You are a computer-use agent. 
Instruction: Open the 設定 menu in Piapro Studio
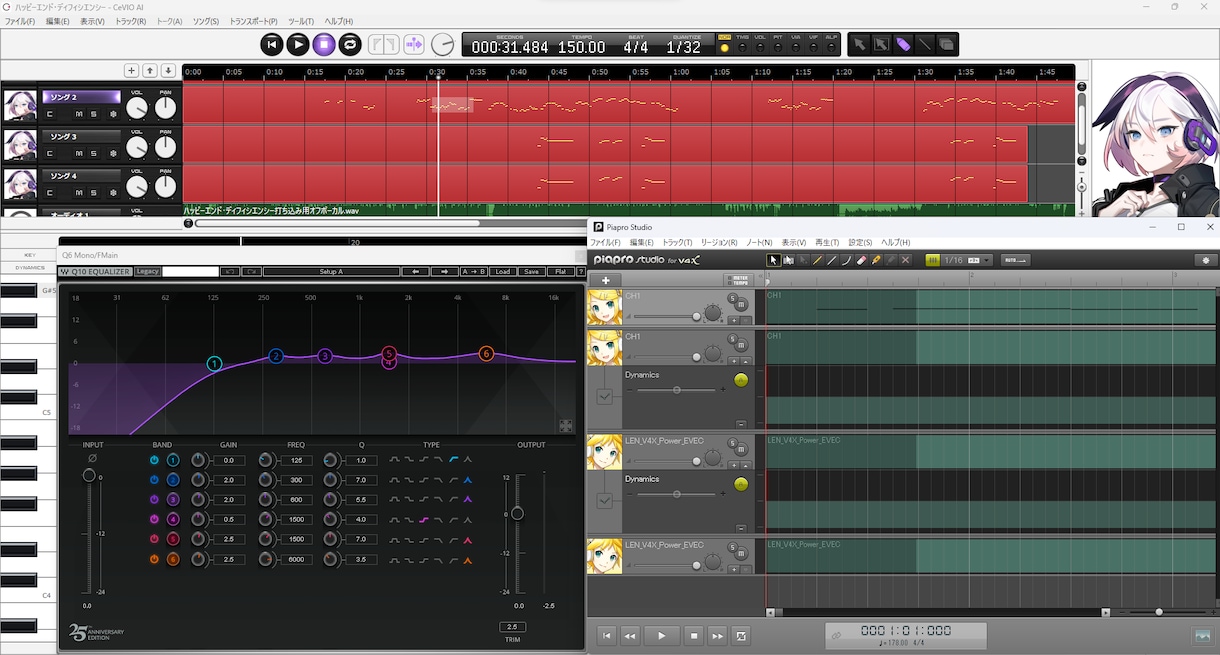pyautogui.click(x=860, y=243)
